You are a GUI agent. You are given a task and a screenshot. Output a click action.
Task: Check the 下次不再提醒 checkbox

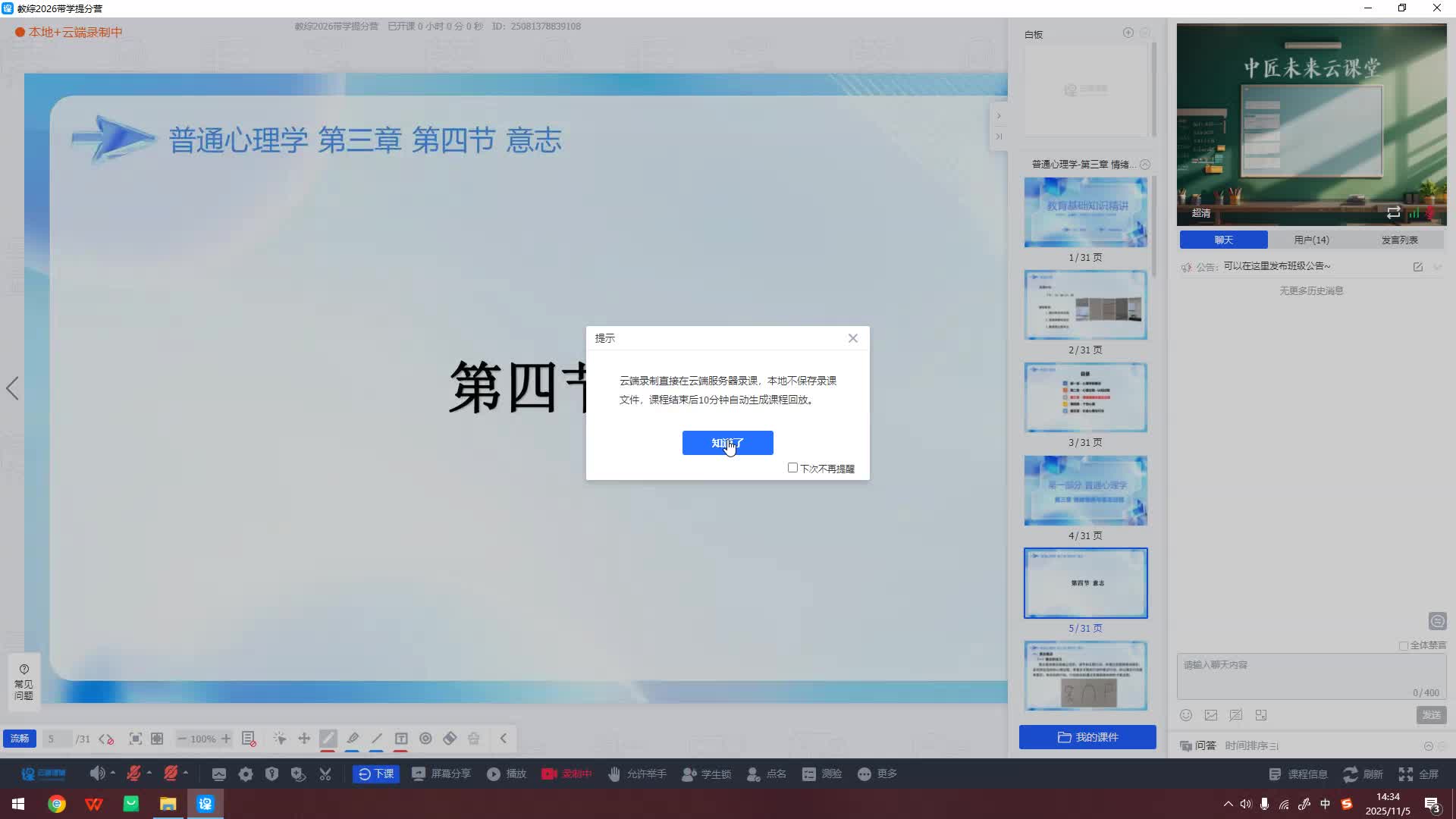793,468
